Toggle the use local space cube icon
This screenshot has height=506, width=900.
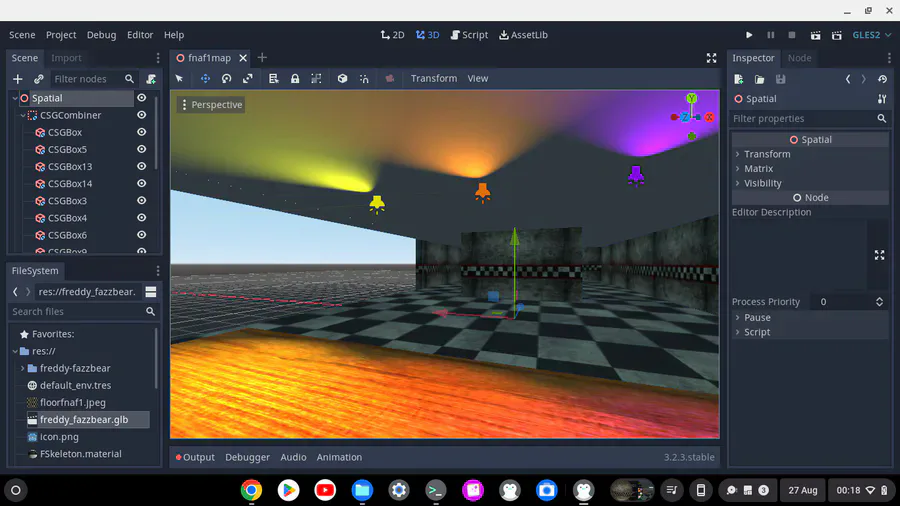pyautogui.click(x=342, y=79)
